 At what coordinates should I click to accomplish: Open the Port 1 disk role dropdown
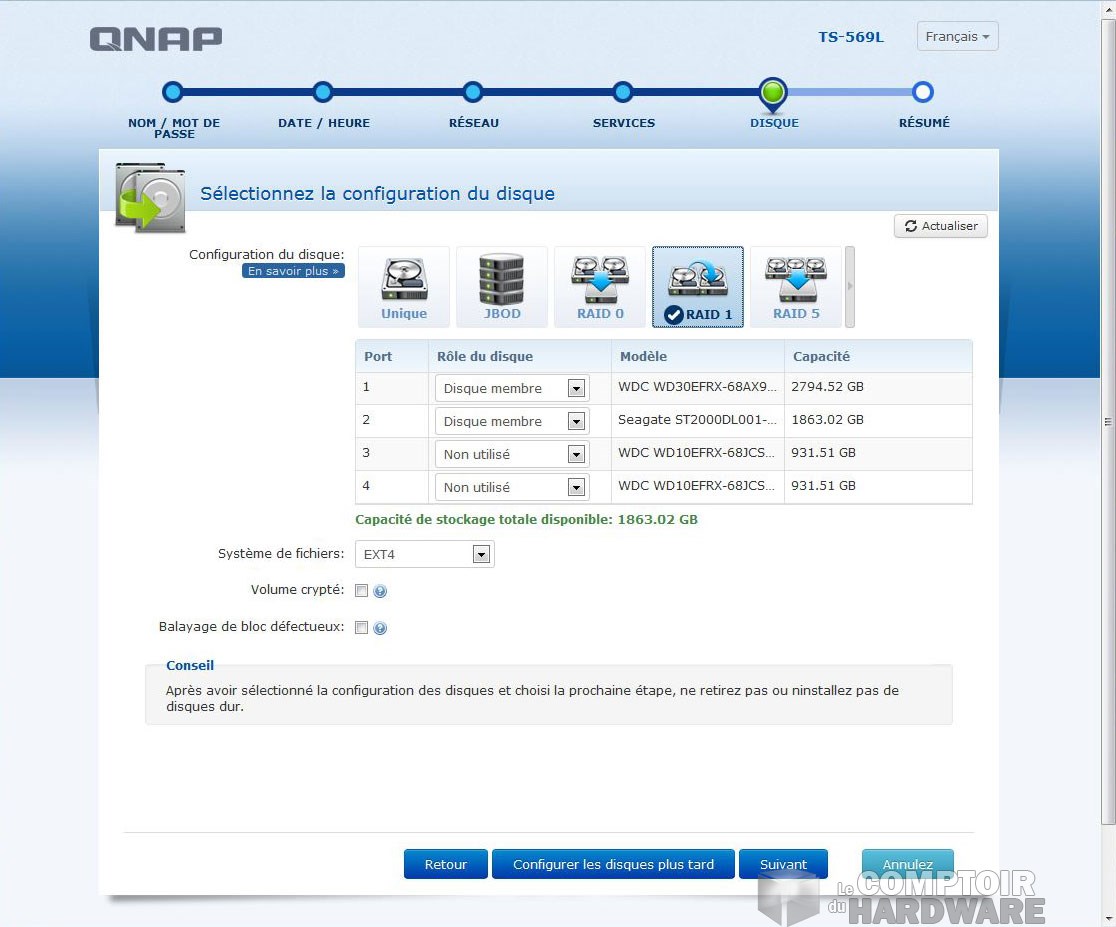click(x=578, y=388)
